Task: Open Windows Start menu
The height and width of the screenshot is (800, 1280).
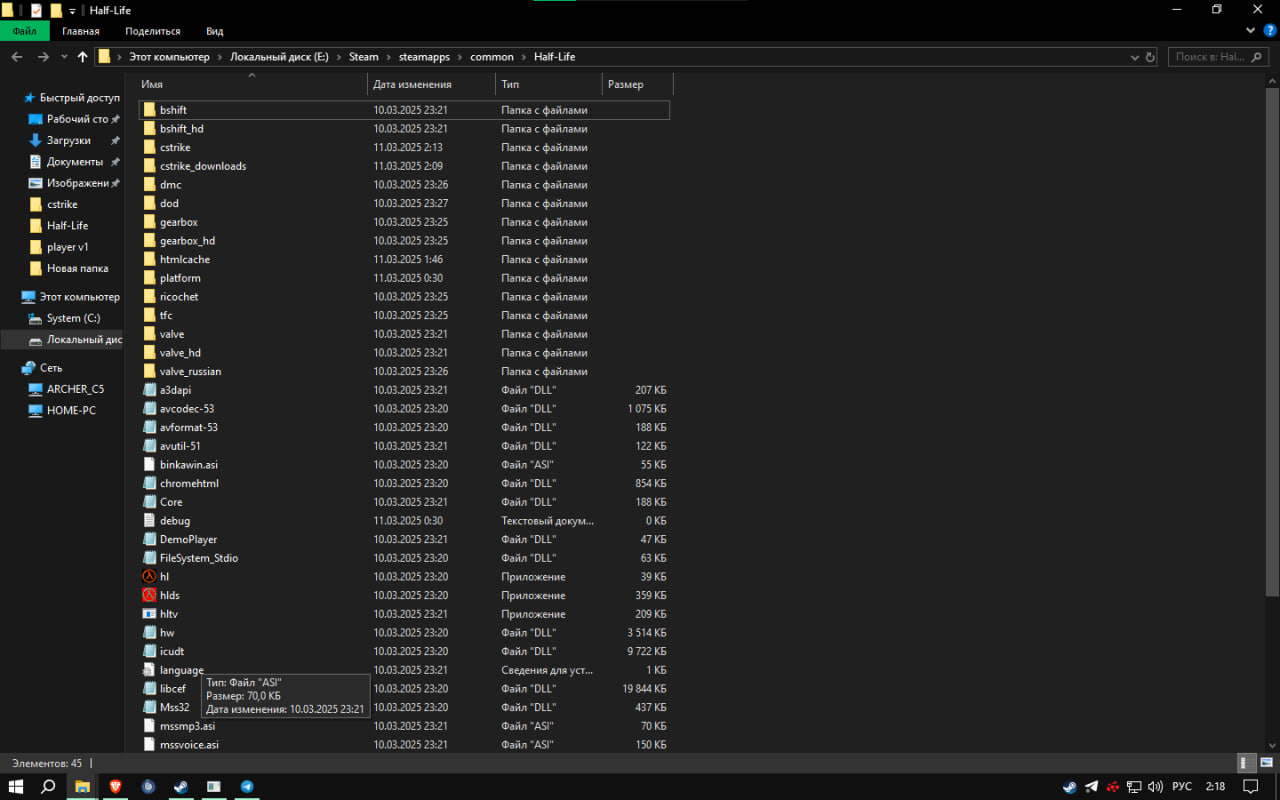Action: click(x=15, y=787)
